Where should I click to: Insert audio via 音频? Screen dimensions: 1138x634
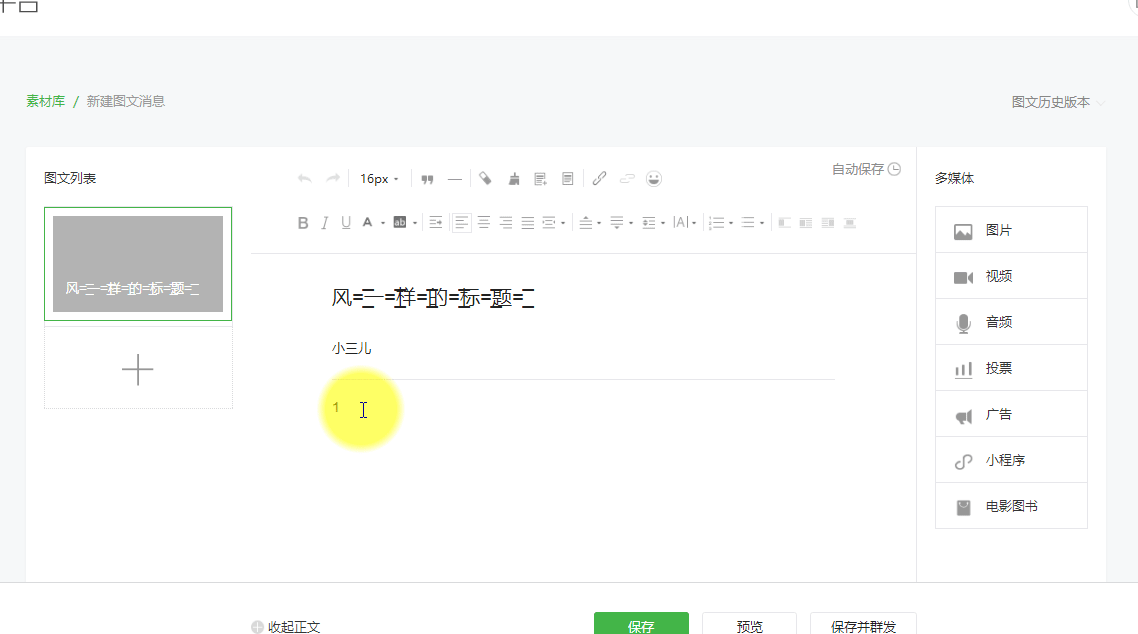tap(1011, 322)
